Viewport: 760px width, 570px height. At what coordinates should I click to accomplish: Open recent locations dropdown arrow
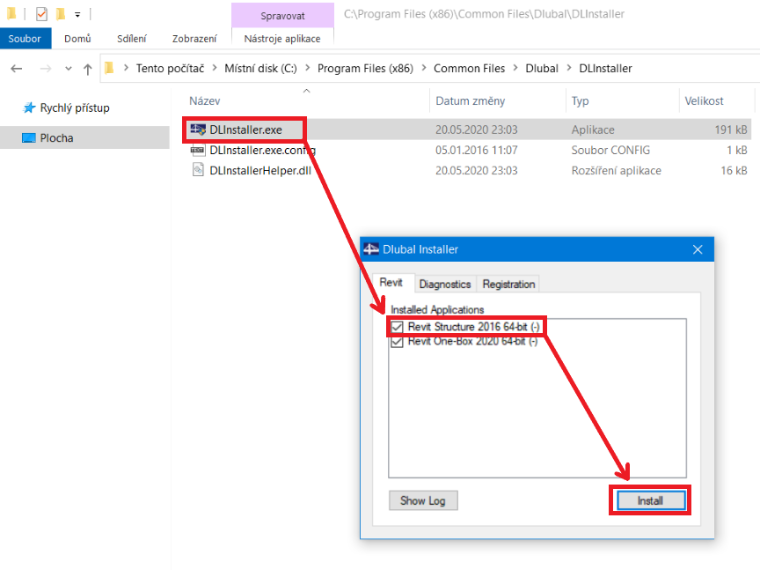(68, 69)
